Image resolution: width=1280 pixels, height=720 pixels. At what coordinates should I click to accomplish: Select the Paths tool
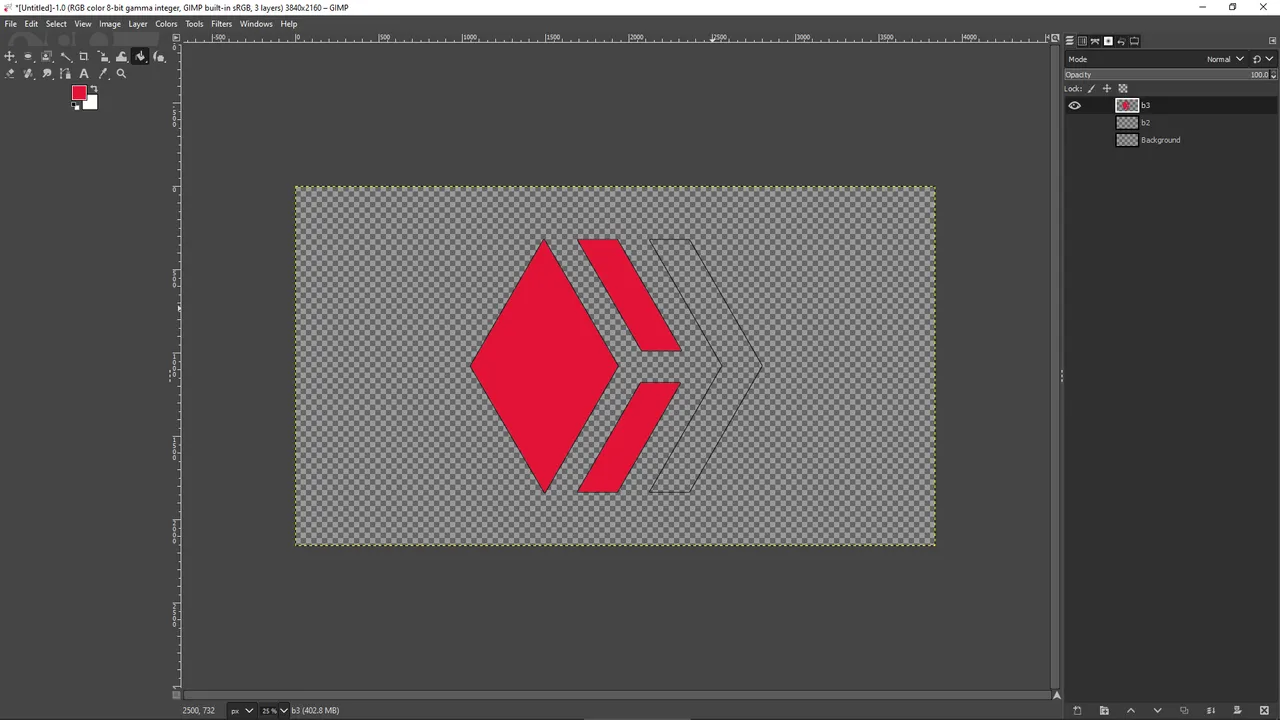(x=66, y=73)
